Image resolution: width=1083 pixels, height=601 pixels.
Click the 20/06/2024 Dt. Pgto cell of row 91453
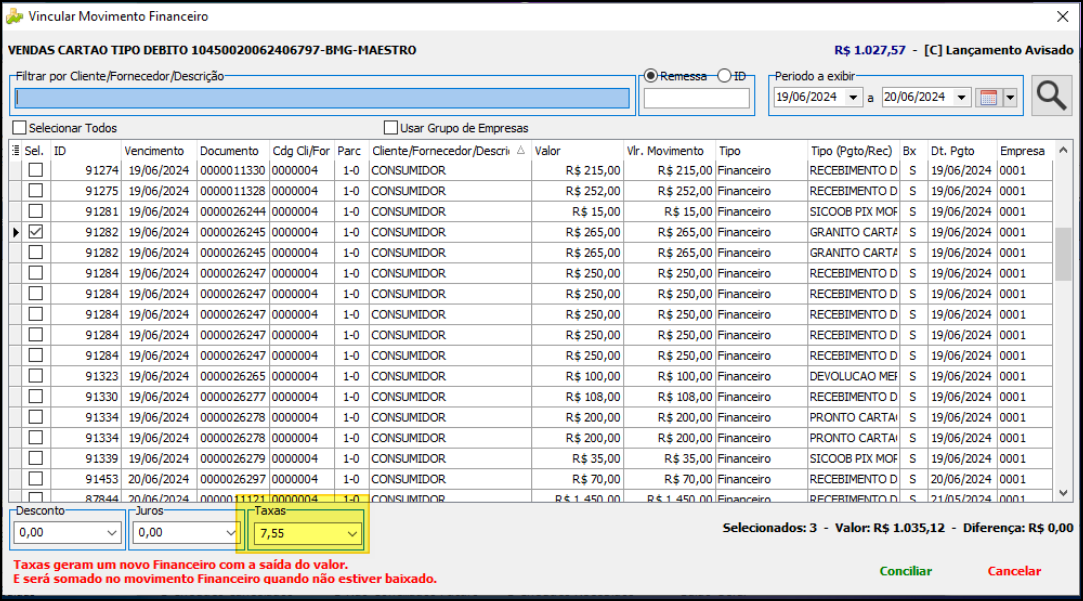click(x=961, y=479)
